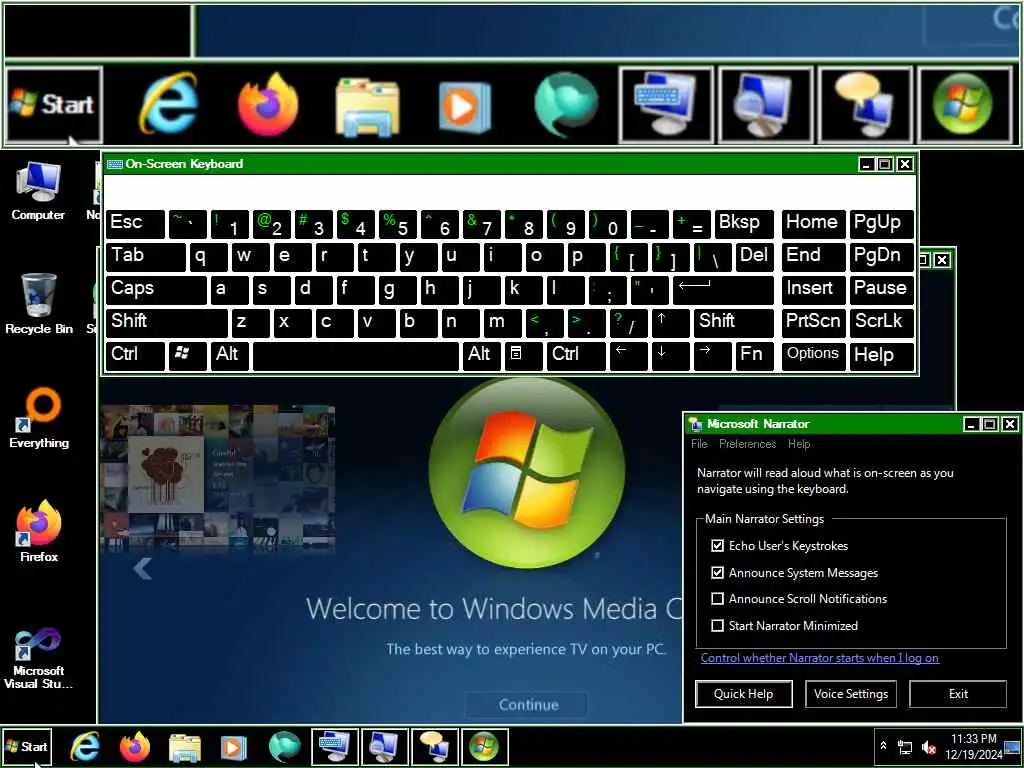Open File Explorer in magnified taskbar view
The image size is (1024, 768).
pyautogui.click(x=367, y=107)
